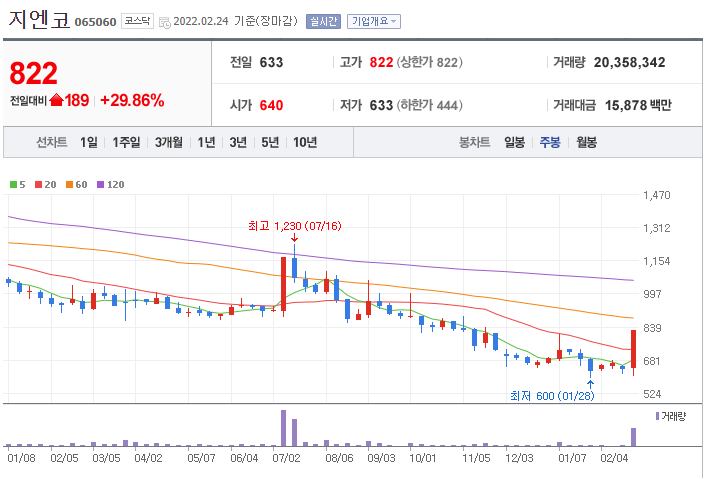Screen dimensions: 703x478
Task: Select the 월봉 candlestick chart
Action: 585,142
